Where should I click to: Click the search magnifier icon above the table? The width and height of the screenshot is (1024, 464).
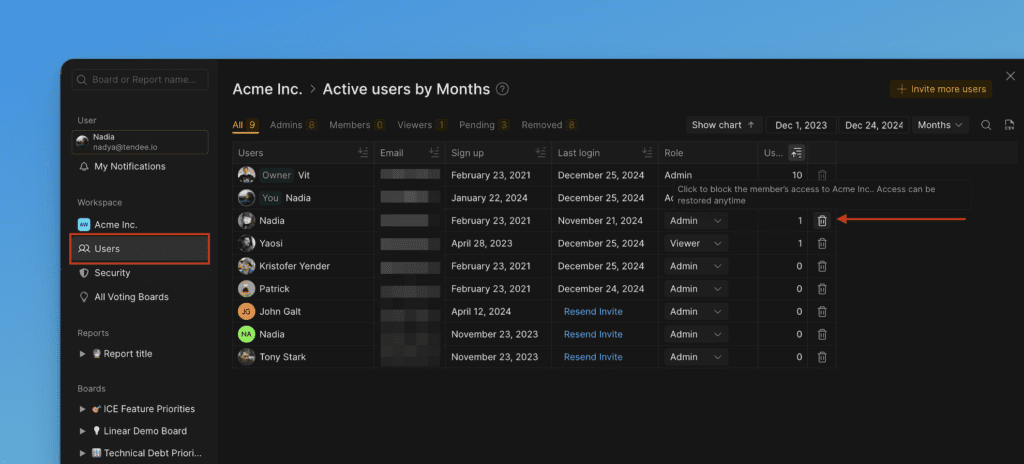pyautogui.click(x=985, y=125)
